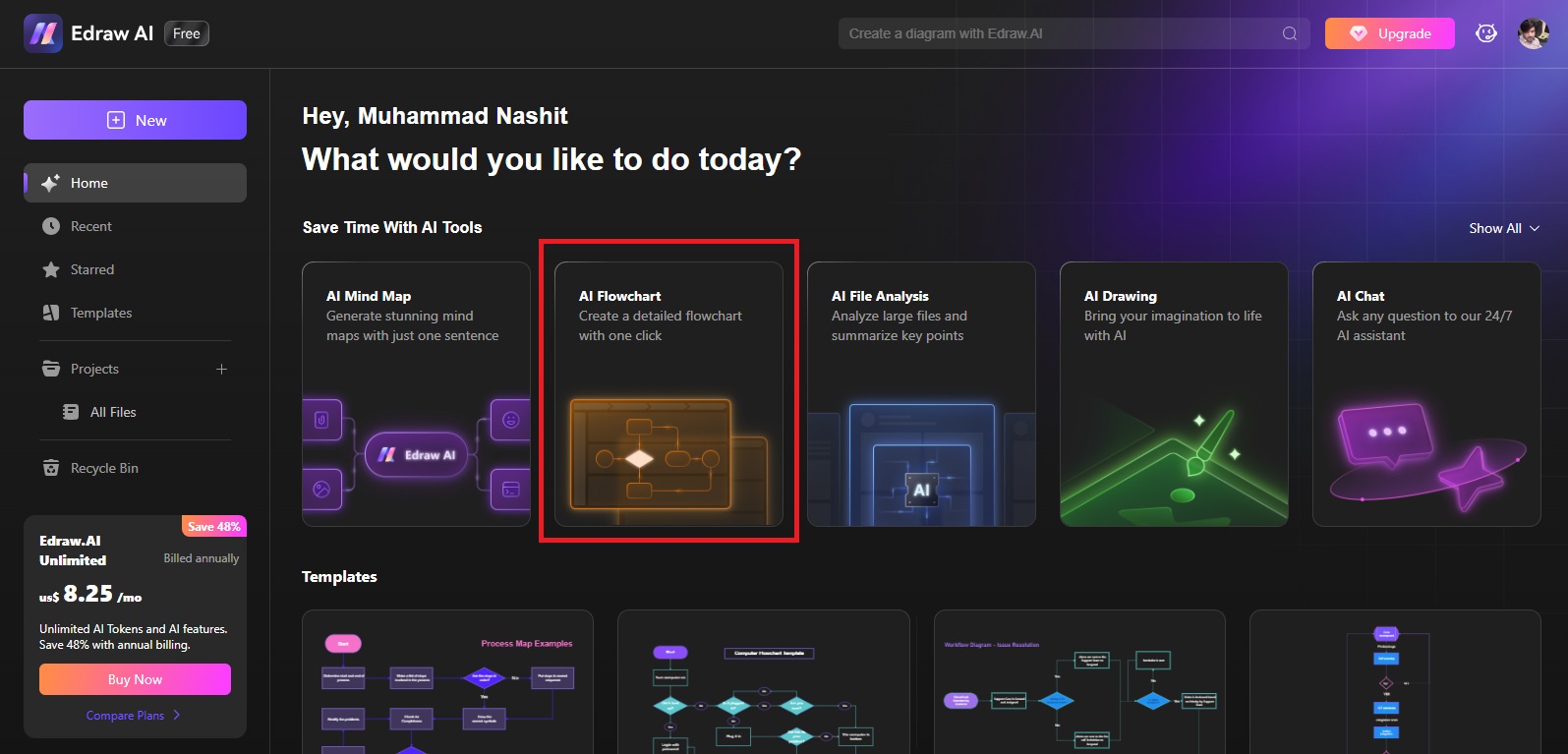The width and height of the screenshot is (1568, 754).
Task: Open the AI Drawing card
Action: click(x=1174, y=394)
